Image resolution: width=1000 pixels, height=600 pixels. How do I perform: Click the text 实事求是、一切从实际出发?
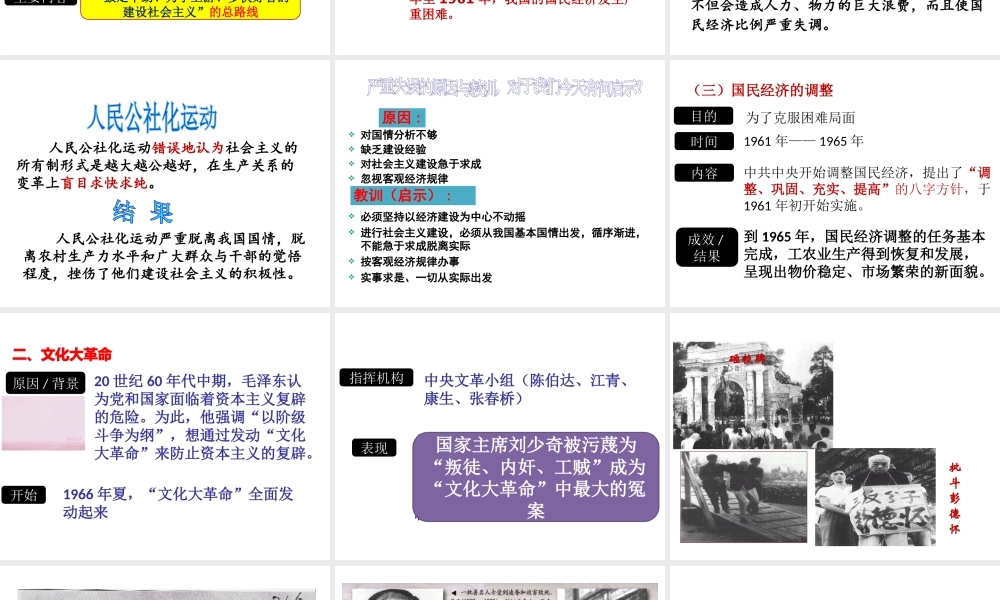pyautogui.click(x=426, y=277)
